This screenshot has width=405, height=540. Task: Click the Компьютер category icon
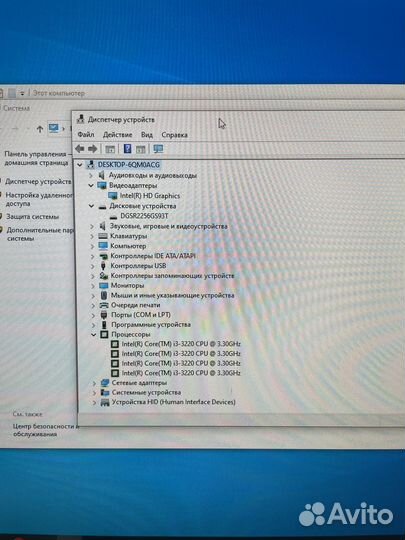[103, 246]
